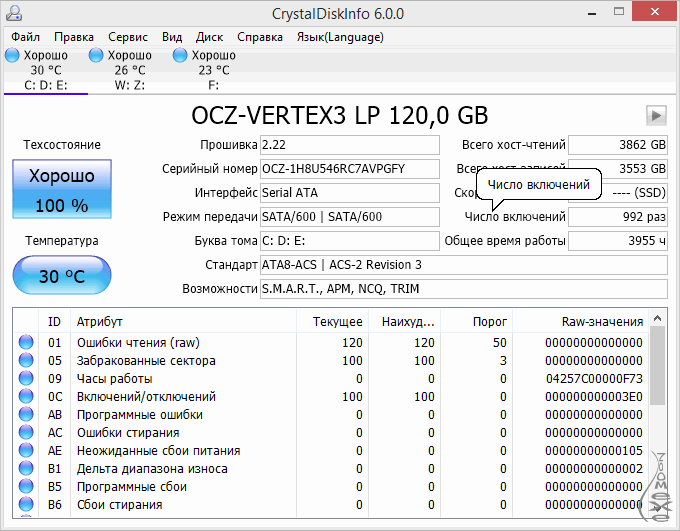Click the firmware 2.22 field

[x=349, y=145]
